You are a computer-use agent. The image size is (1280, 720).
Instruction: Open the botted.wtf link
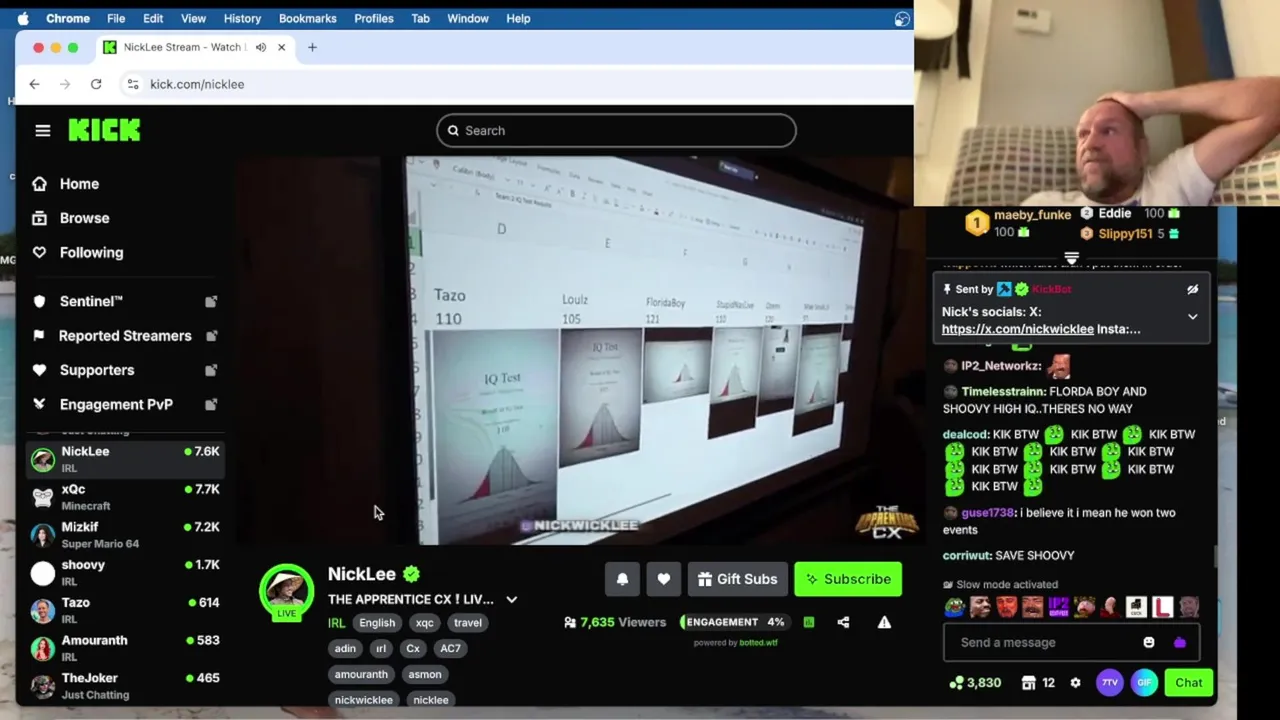[758, 643]
